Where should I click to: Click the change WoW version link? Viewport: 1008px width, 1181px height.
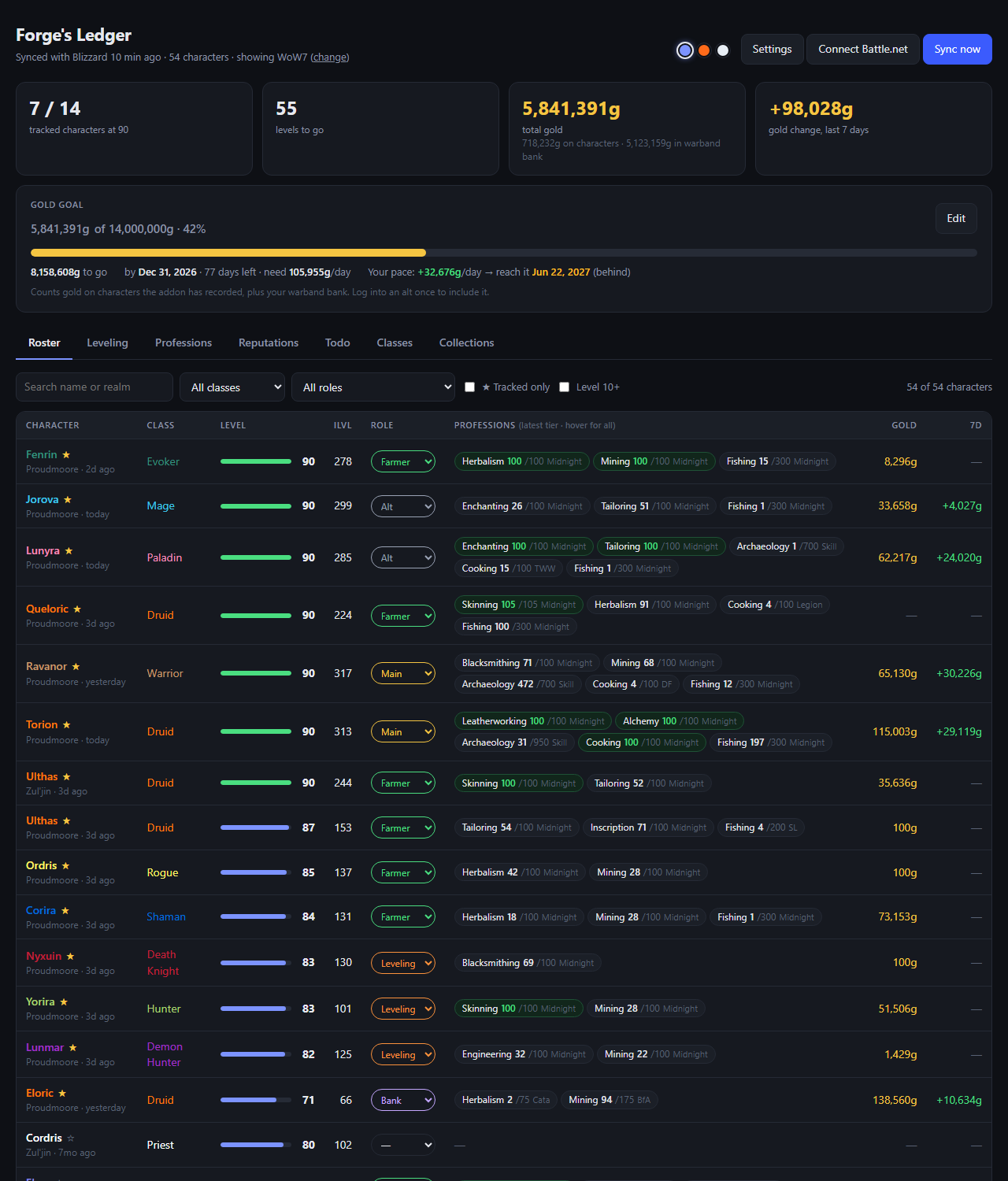coord(330,57)
